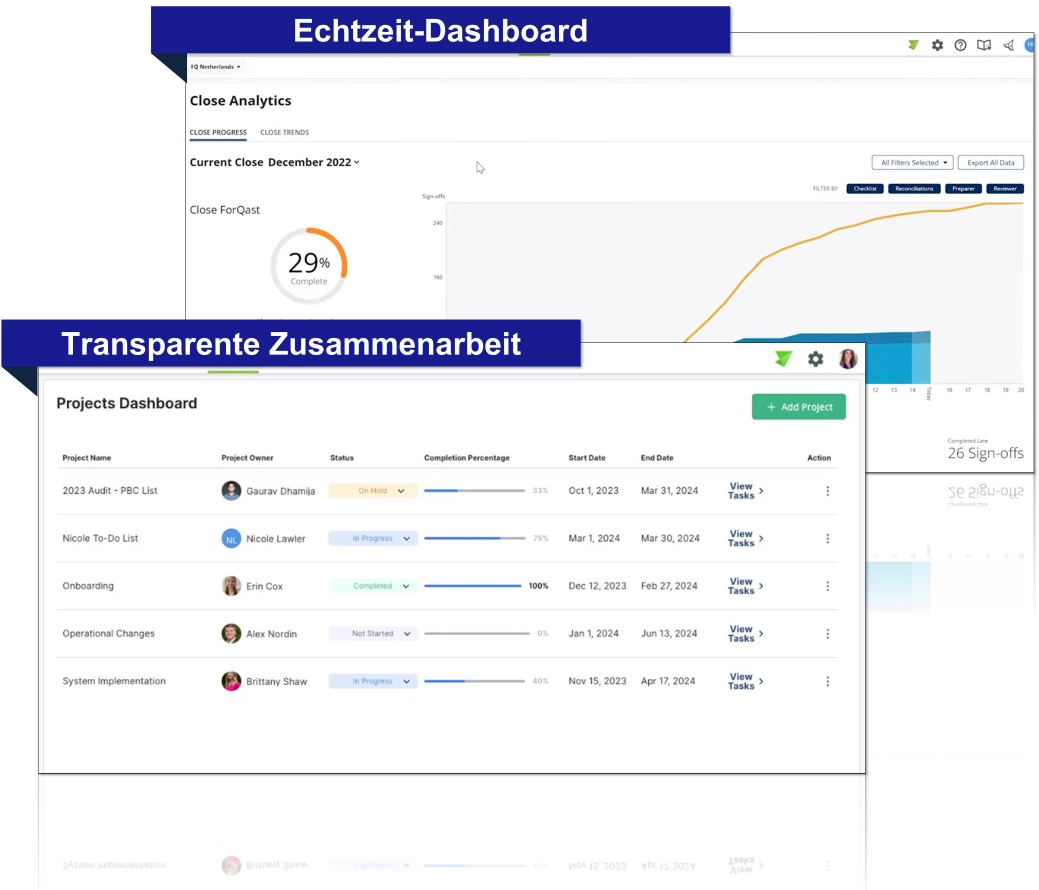The height and width of the screenshot is (890, 1039).
Task: Click the 40% completion bar for System Implementation
Action: point(474,681)
